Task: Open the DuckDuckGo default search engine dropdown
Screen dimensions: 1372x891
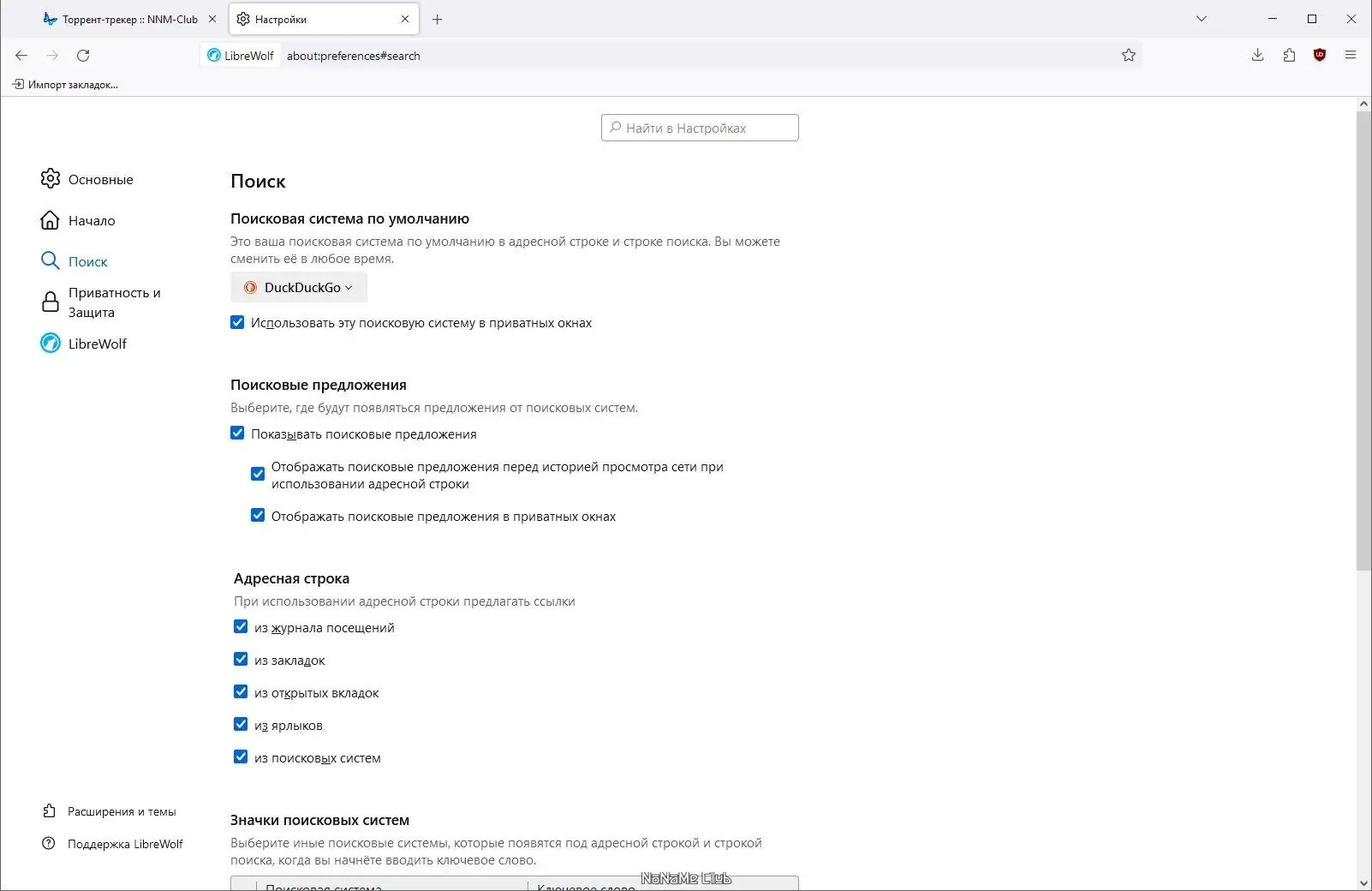Action: (299, 288)
